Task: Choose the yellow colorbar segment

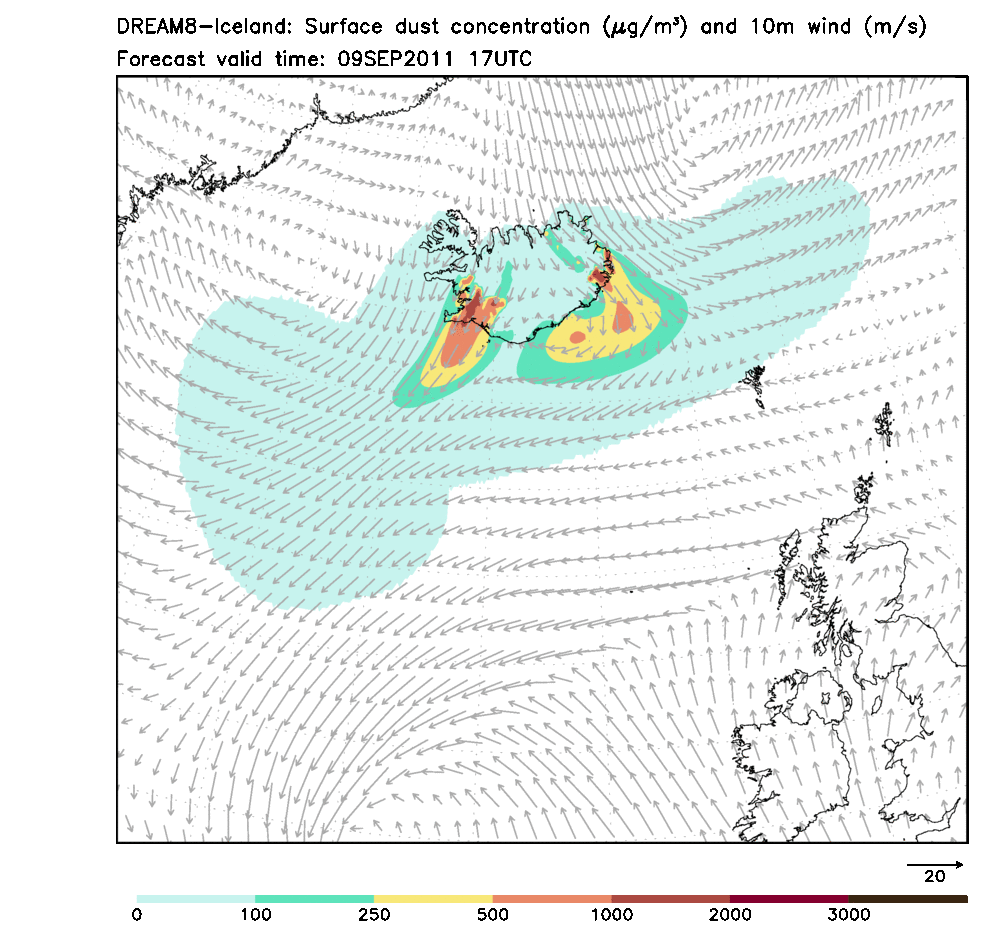Action: point(433,899)
